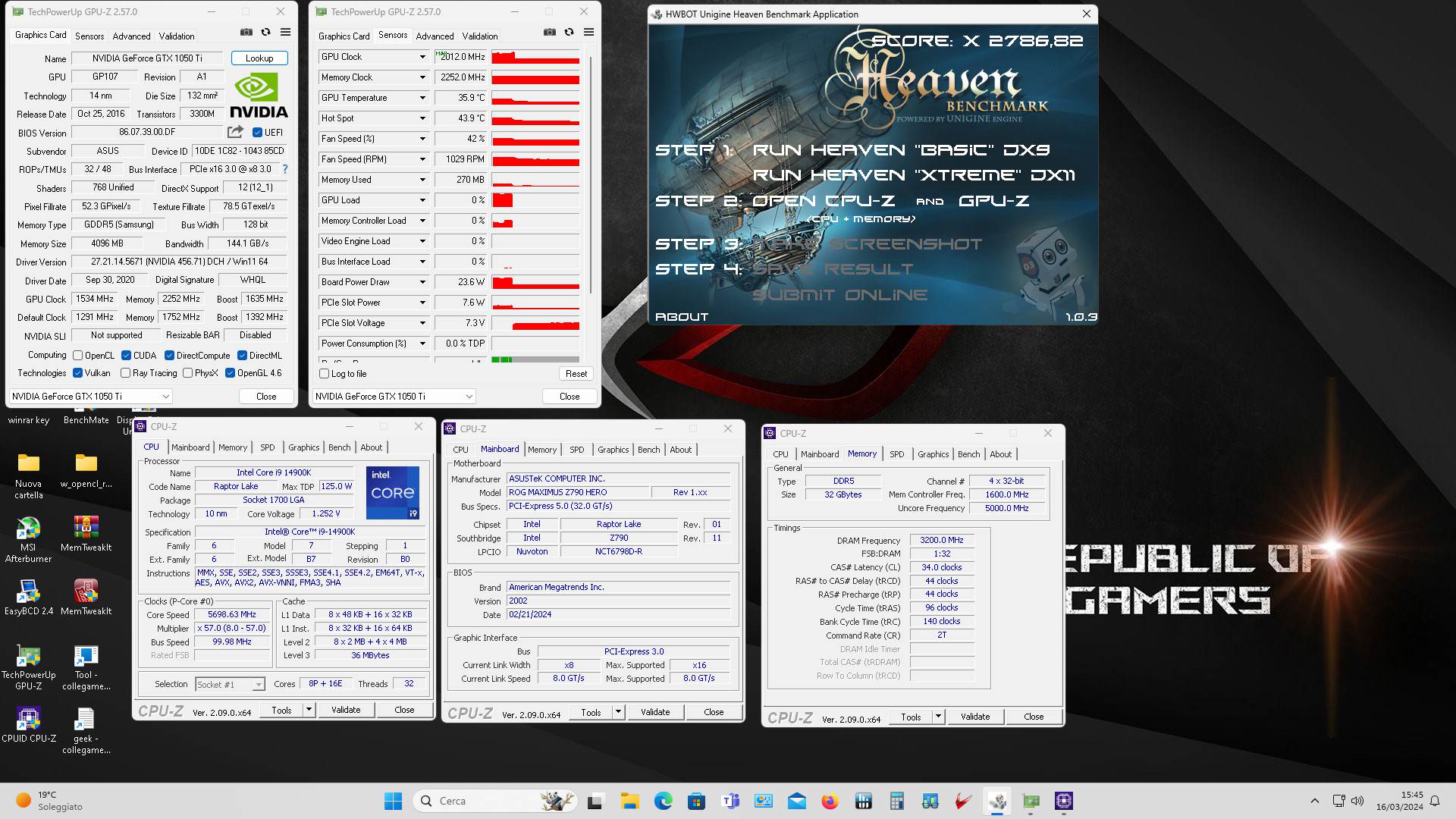Click OPEN CPU-Z in HWBOT Heaven window

[x=823, y=201]
